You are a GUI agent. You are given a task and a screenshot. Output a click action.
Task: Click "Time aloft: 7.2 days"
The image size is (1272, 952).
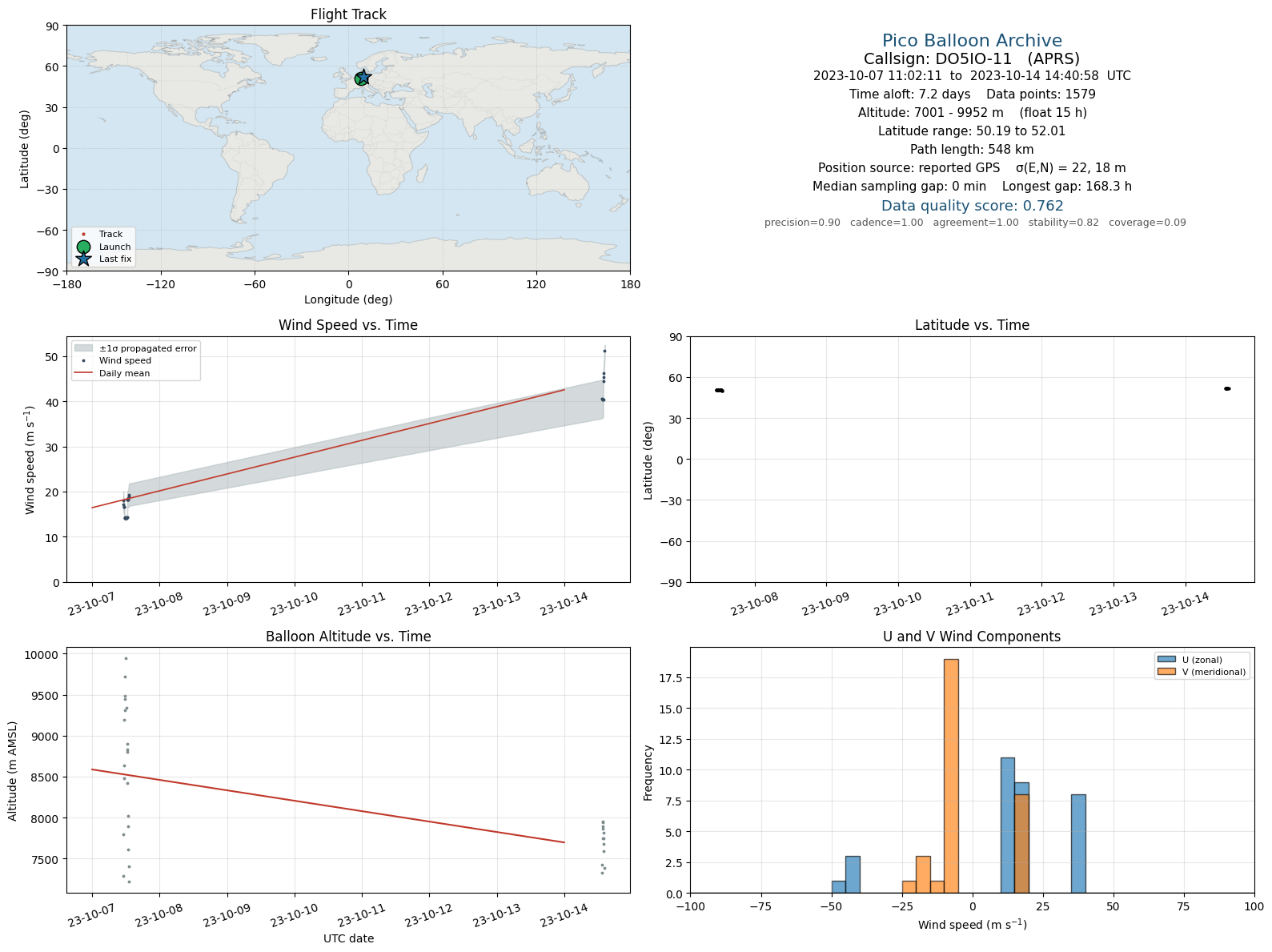coord(909,94)
